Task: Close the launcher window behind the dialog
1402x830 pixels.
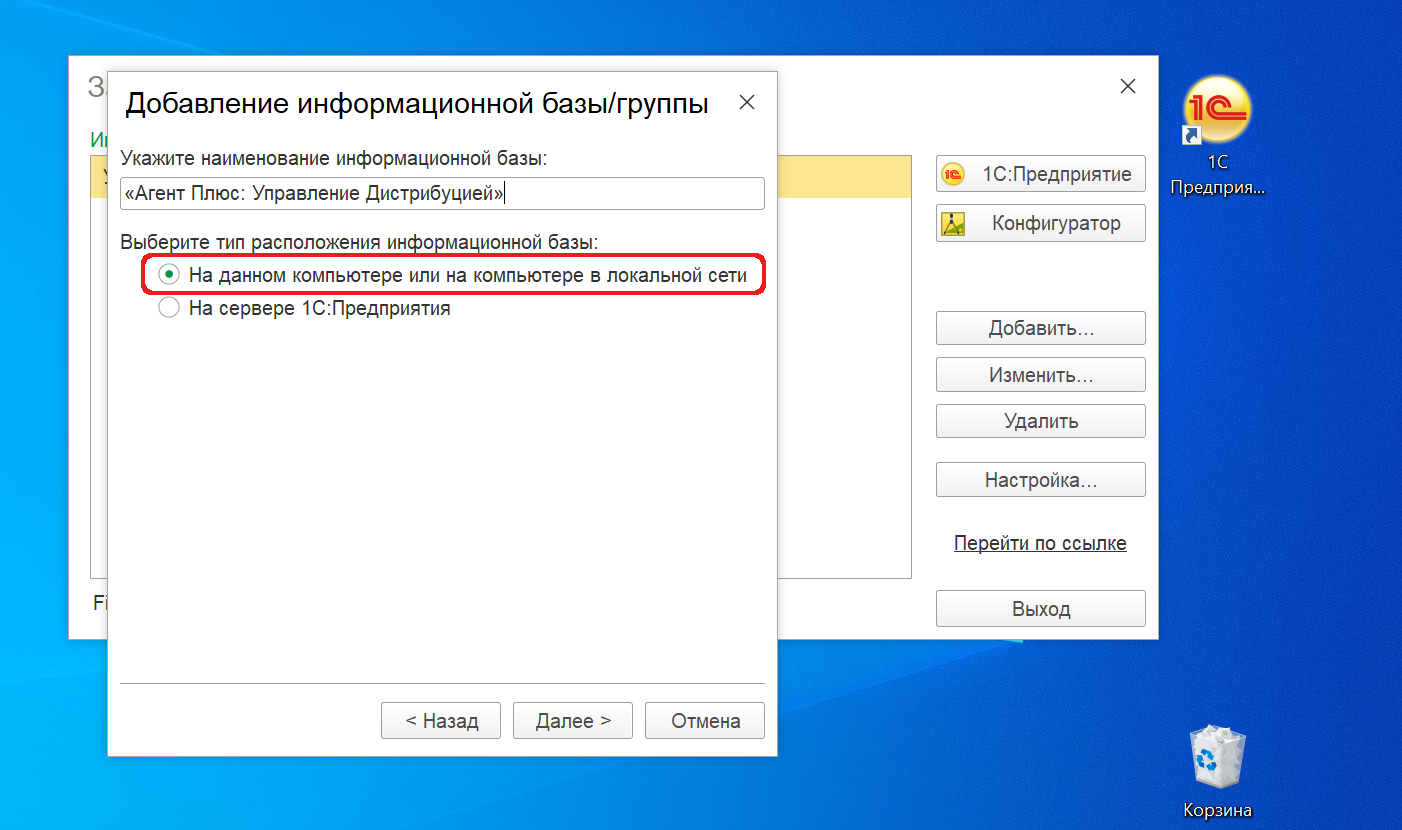Action: coord(1128,86)
